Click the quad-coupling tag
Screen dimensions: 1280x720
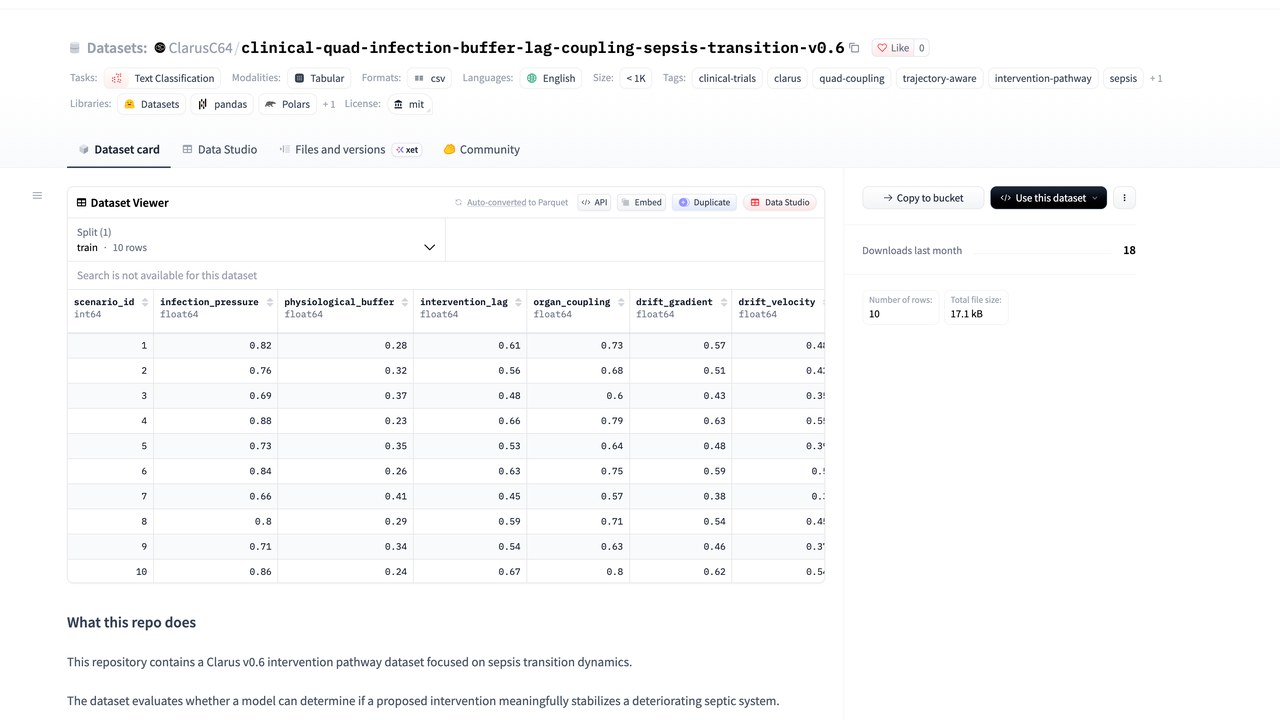(x=852, y=78)
